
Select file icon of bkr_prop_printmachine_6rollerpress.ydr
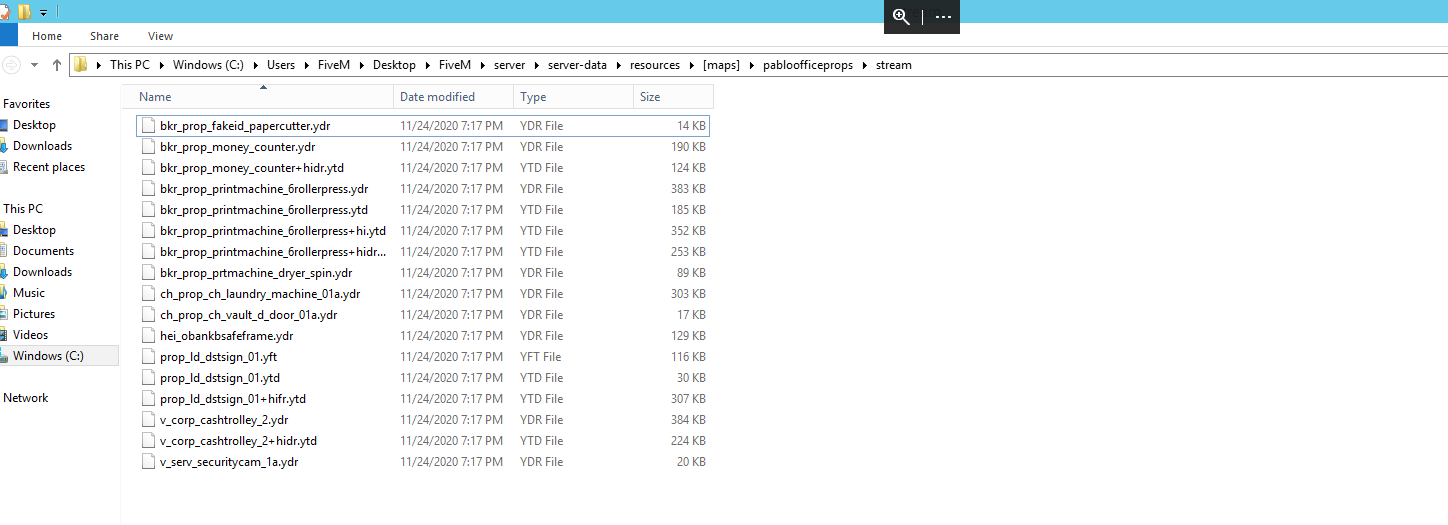click(x=148, y=189)
